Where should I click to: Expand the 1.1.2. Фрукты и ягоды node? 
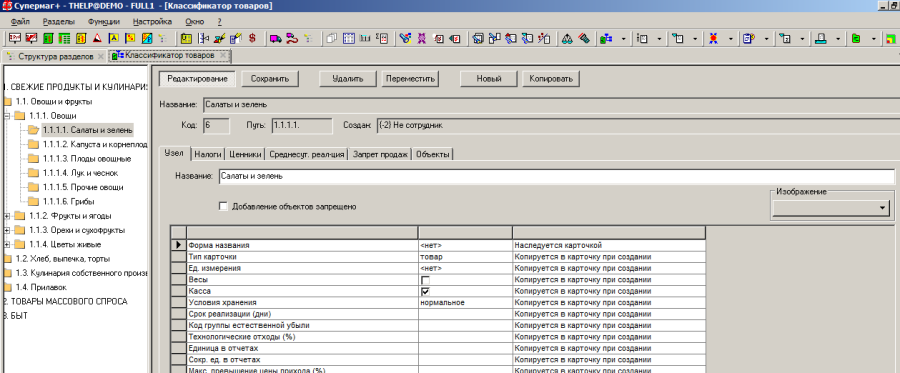(x=7, y=216)
